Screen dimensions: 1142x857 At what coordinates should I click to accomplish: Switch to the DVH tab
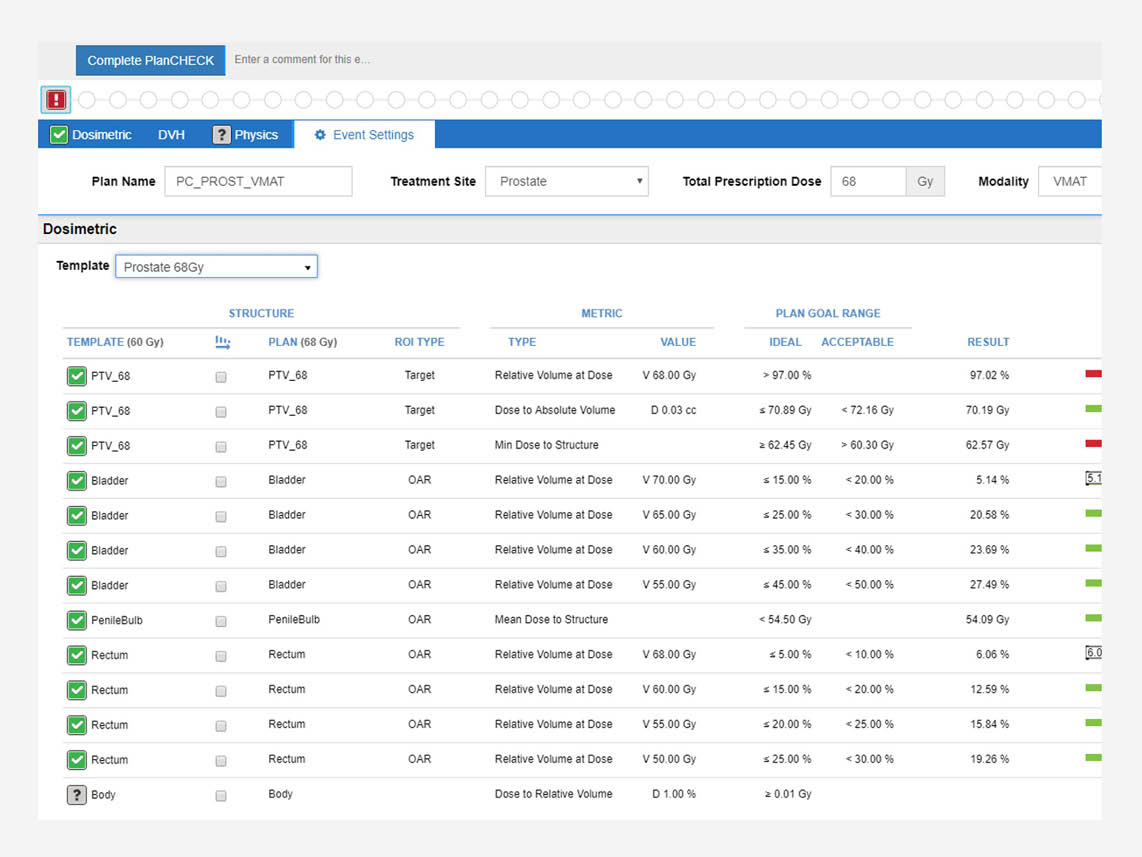click(x=171, y=135)
